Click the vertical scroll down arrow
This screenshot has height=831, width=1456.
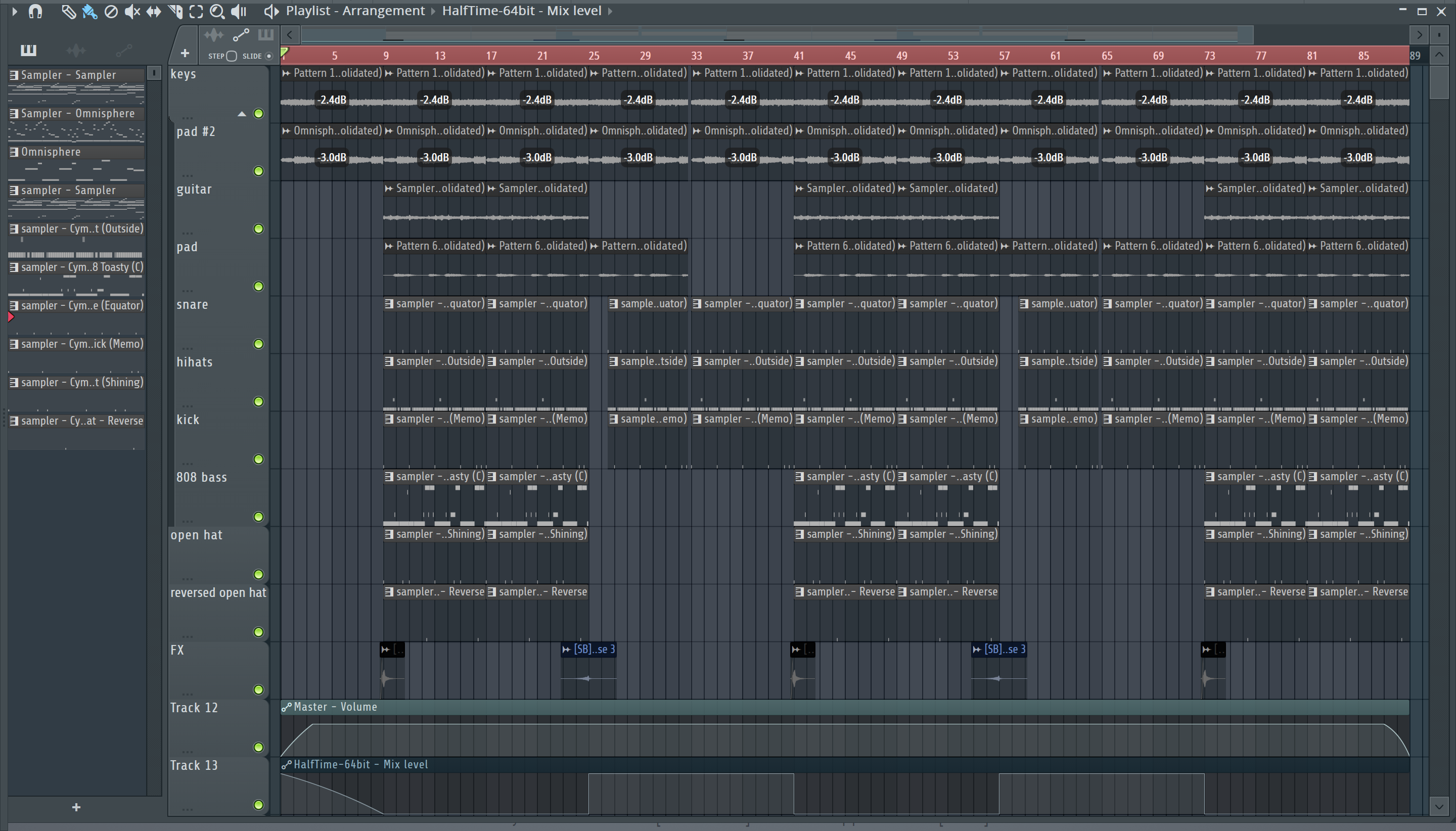pyautogui.click(x=1439, y=806)
